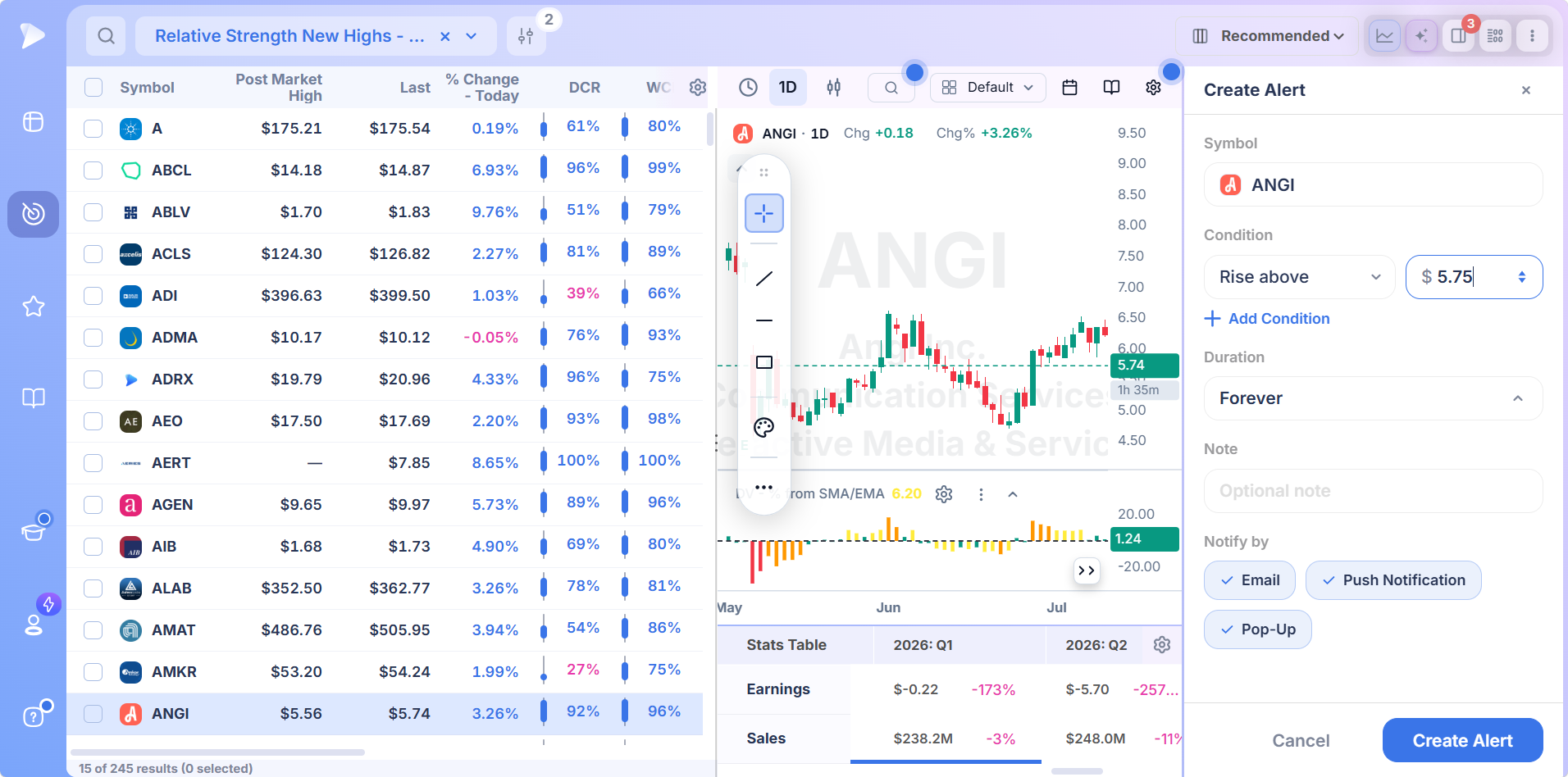Open the book icon in the chart toolbar
Screen dimensions: 1568x777
pyautogui.click(x=1111, y=88)
